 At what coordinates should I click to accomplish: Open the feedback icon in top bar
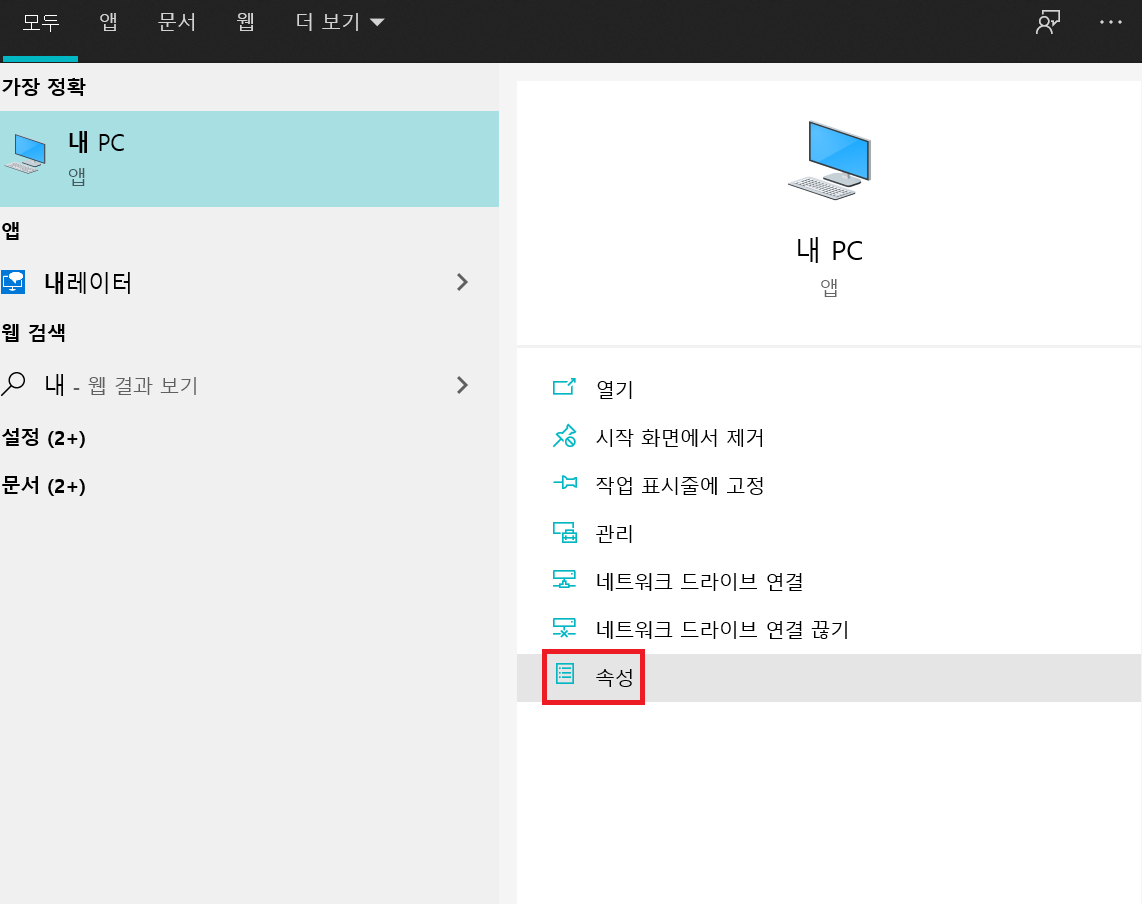pyautogui.click(x=1047, y=23)
